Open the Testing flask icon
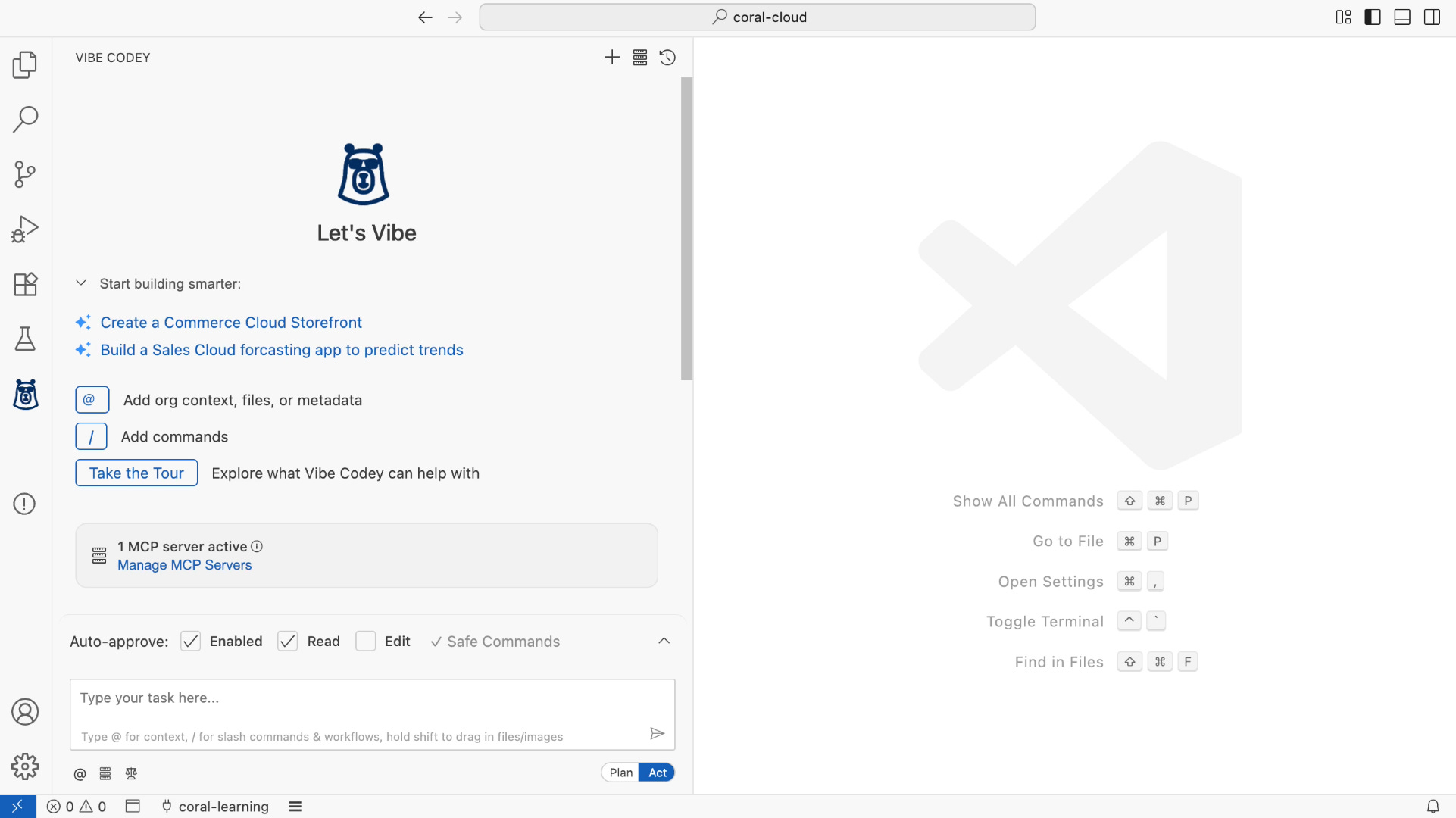This screenshot has width=1456, height=818. click(x=25, y=339)
